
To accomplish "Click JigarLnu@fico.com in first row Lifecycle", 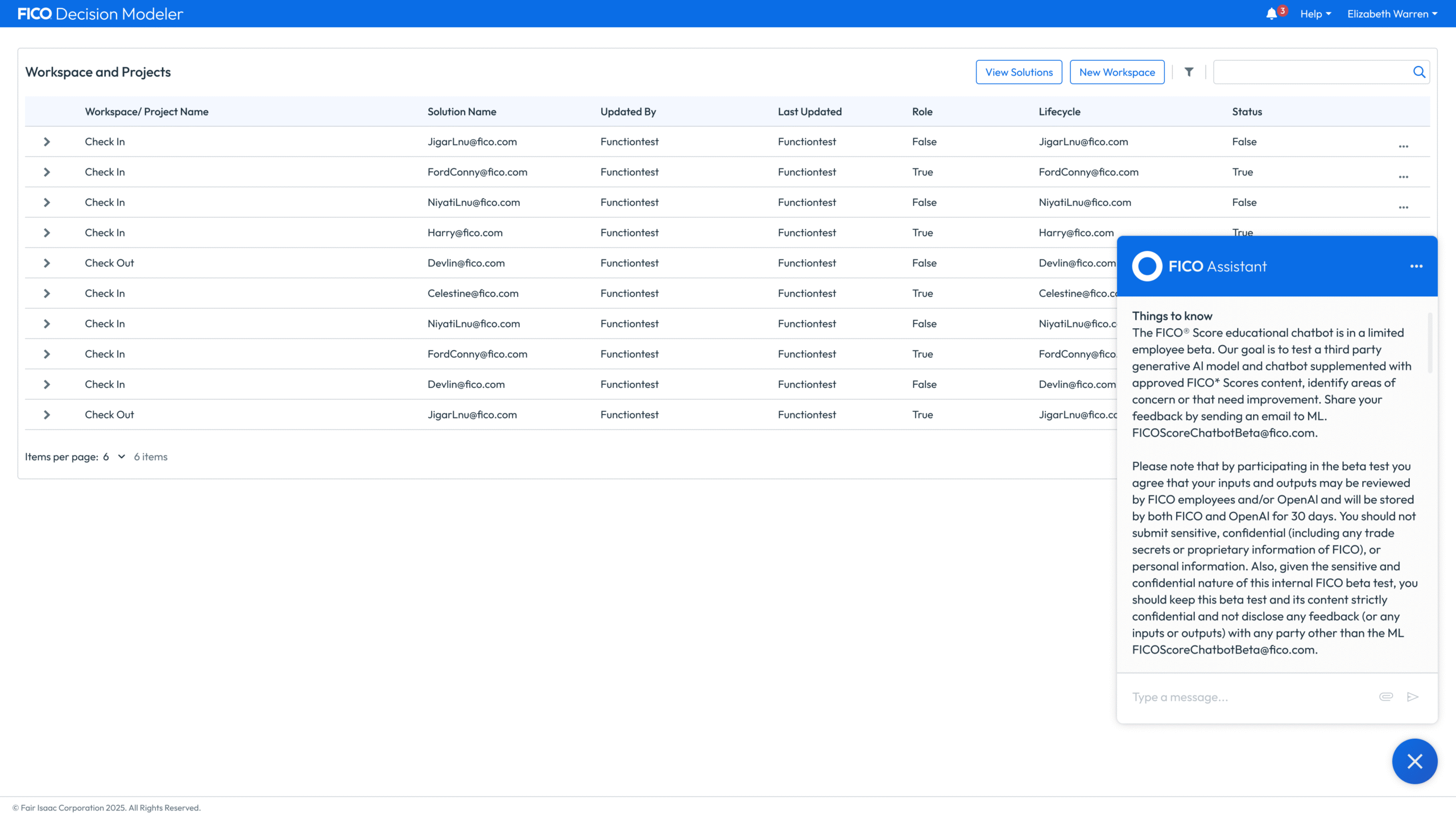I will coord(1083,142).
